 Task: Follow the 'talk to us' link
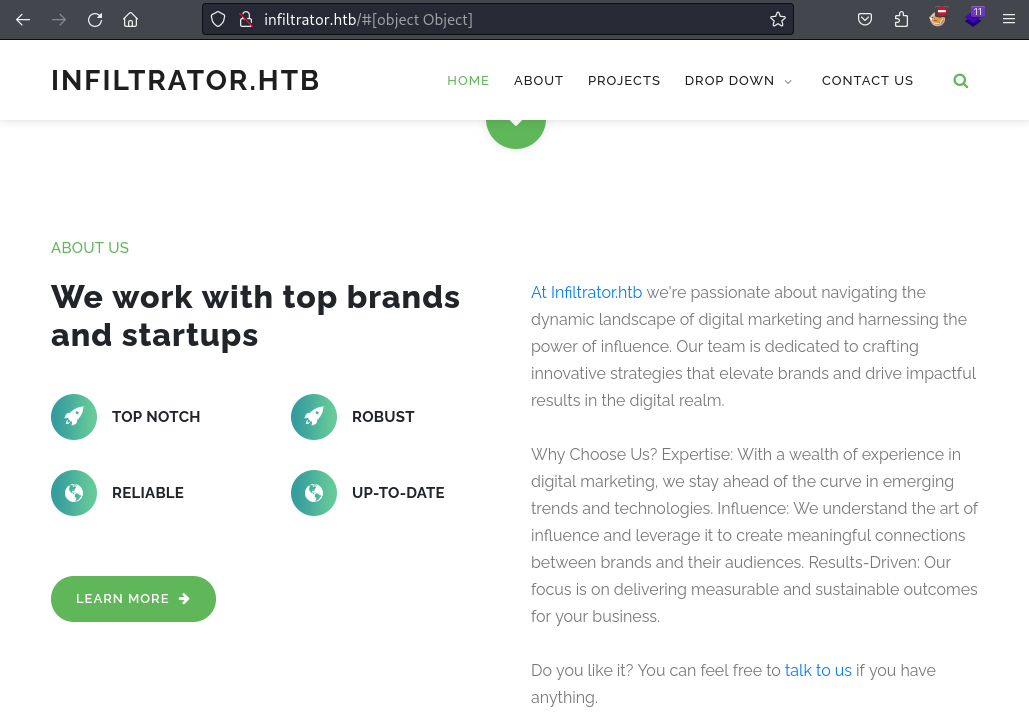pos(818,670)
